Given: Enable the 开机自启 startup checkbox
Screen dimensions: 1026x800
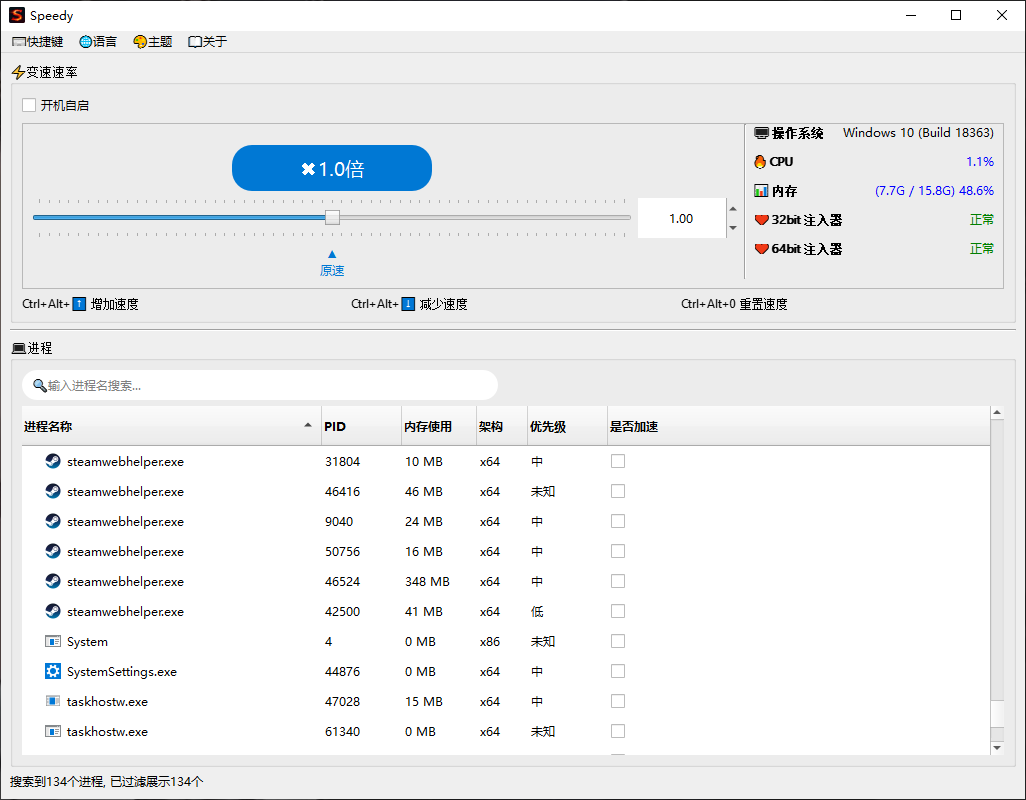Looking at the screenshot, I should pyautogui.click(x=29, y=105).
